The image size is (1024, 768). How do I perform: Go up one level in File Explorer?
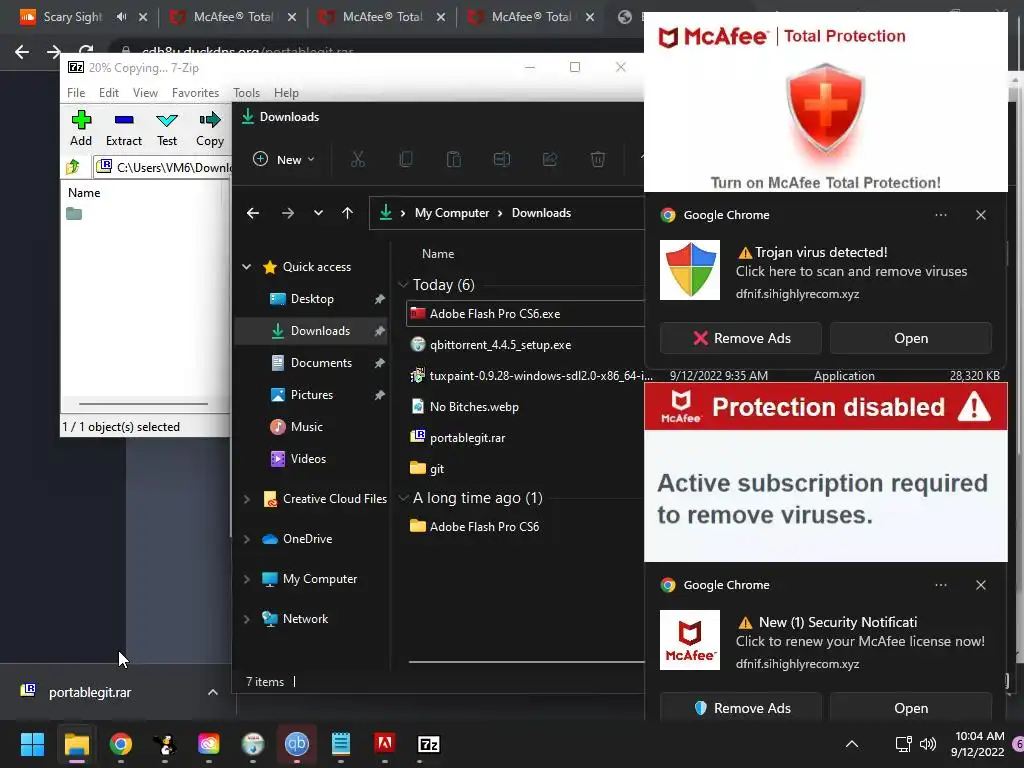[x=347, y=213]
